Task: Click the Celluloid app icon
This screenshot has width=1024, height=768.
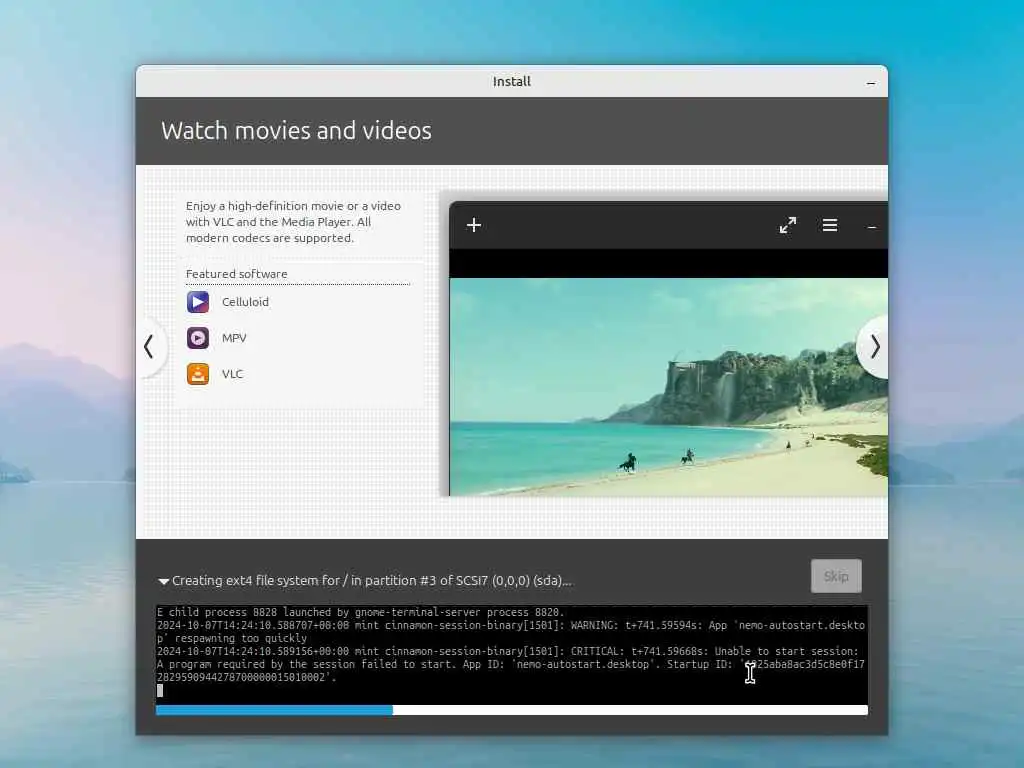Action: click(x=198, y=302)
